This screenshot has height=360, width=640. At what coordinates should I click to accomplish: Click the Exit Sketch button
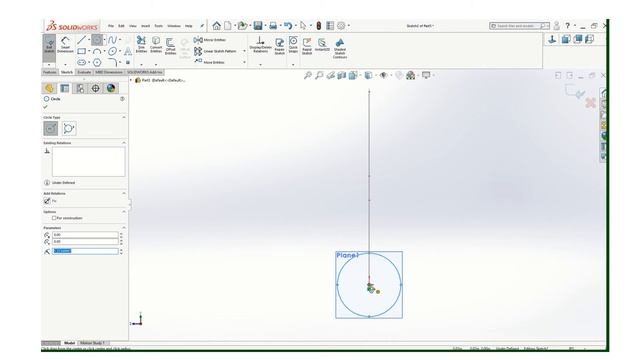[49, 47]
